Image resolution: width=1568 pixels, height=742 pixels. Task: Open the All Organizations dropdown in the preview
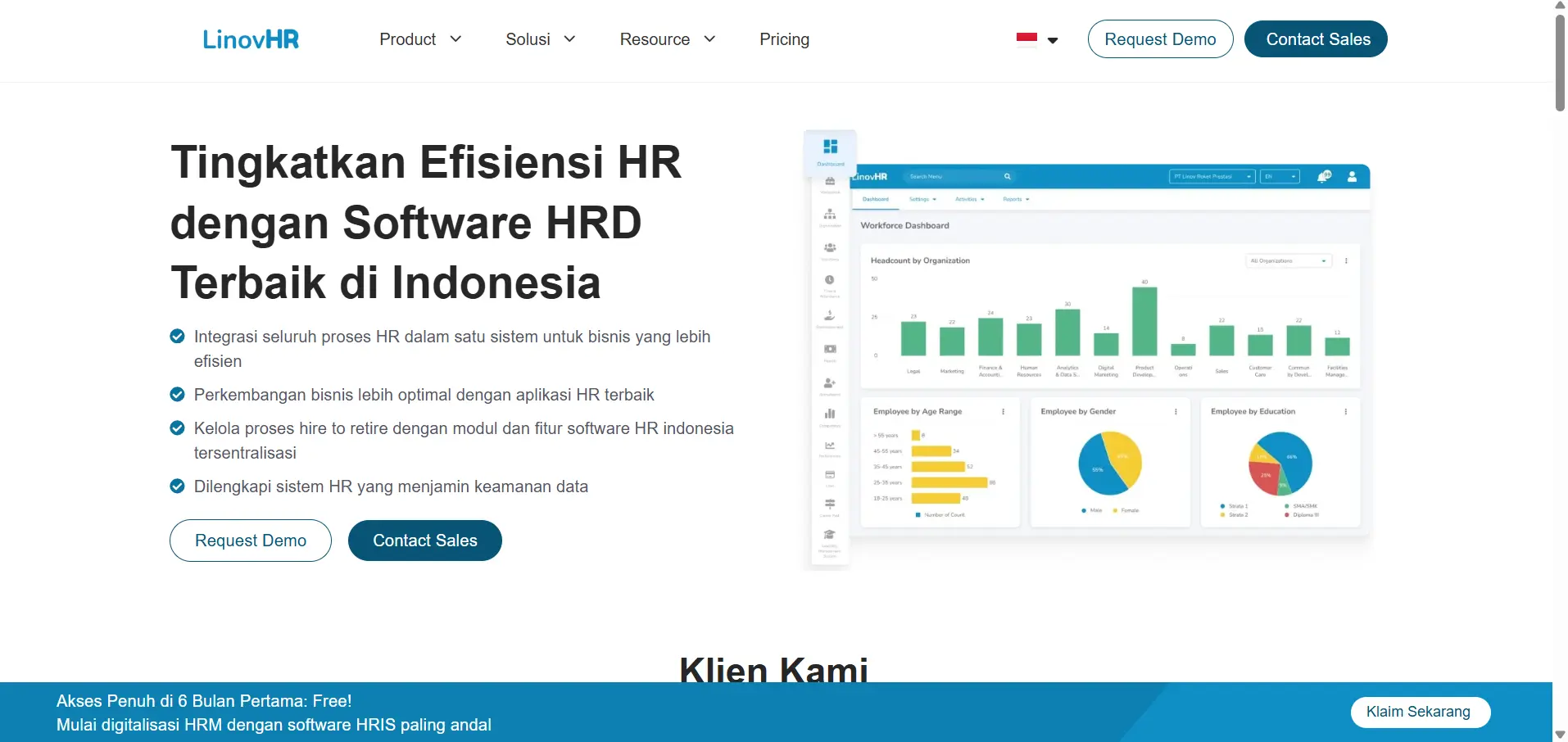pos(1289,261)
